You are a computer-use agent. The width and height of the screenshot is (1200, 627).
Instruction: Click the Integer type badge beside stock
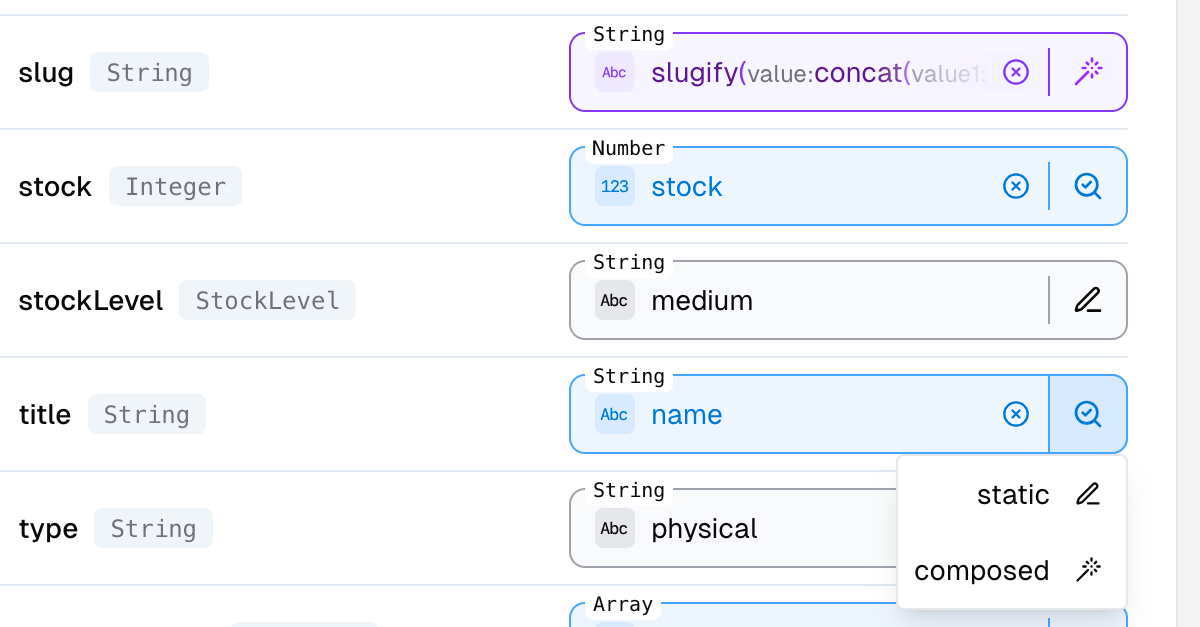pos(175,186)
